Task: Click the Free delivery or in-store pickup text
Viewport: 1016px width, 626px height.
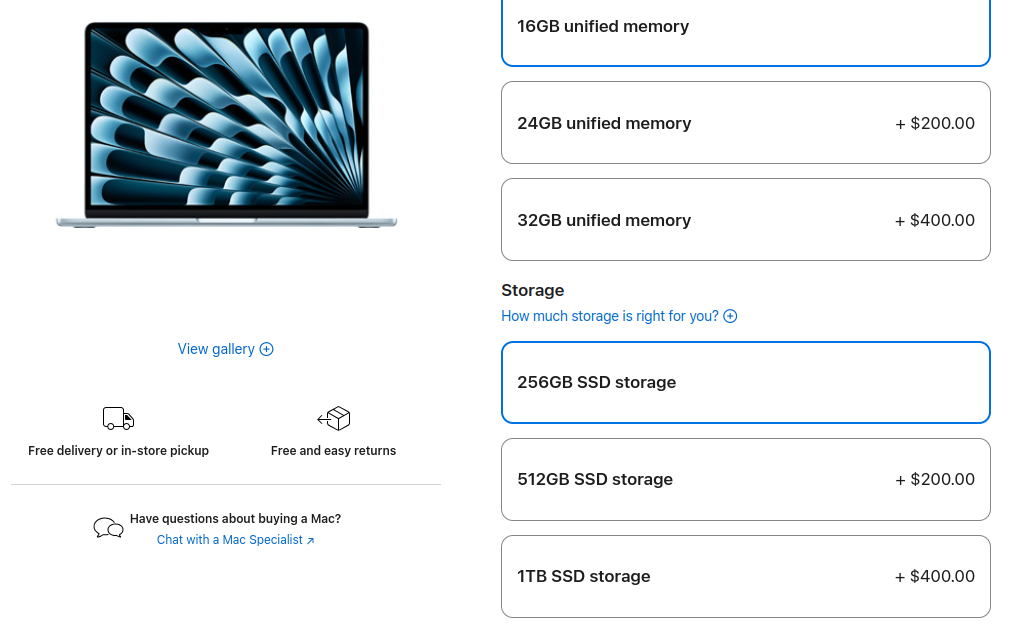Action: click(x=118, y=451)
